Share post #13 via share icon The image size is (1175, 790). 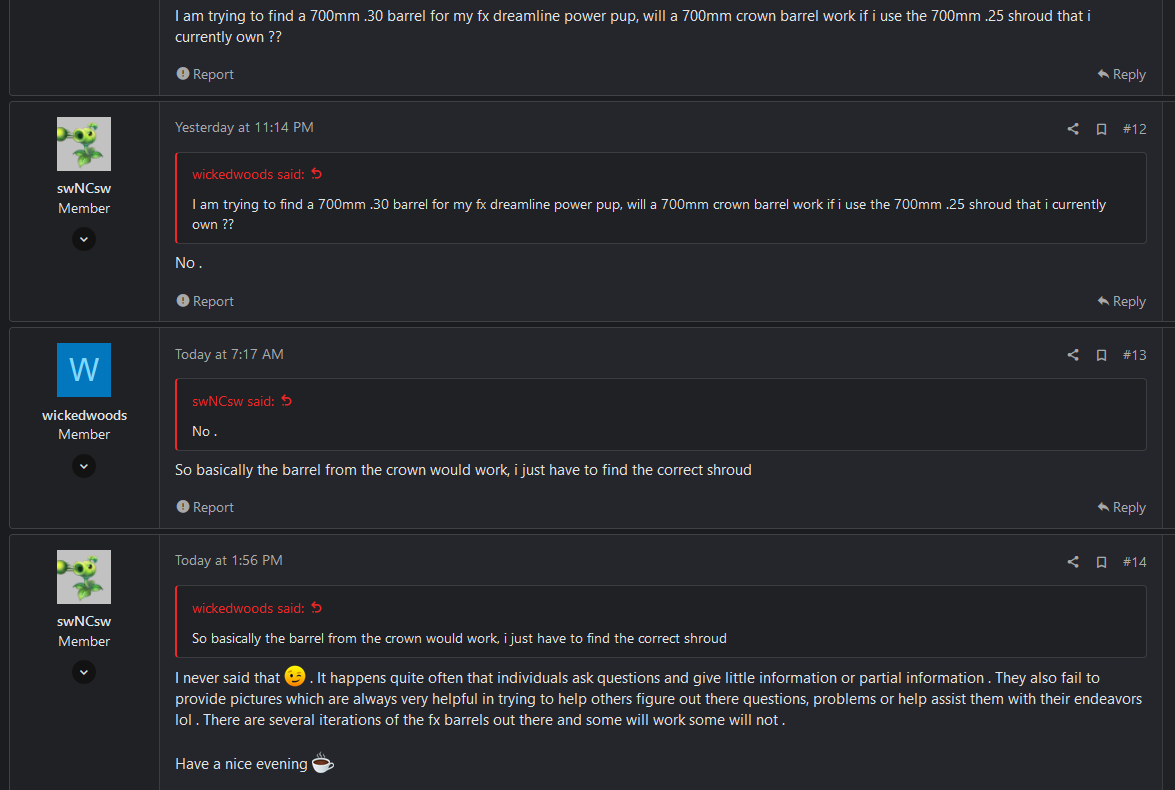(1072, 355)
